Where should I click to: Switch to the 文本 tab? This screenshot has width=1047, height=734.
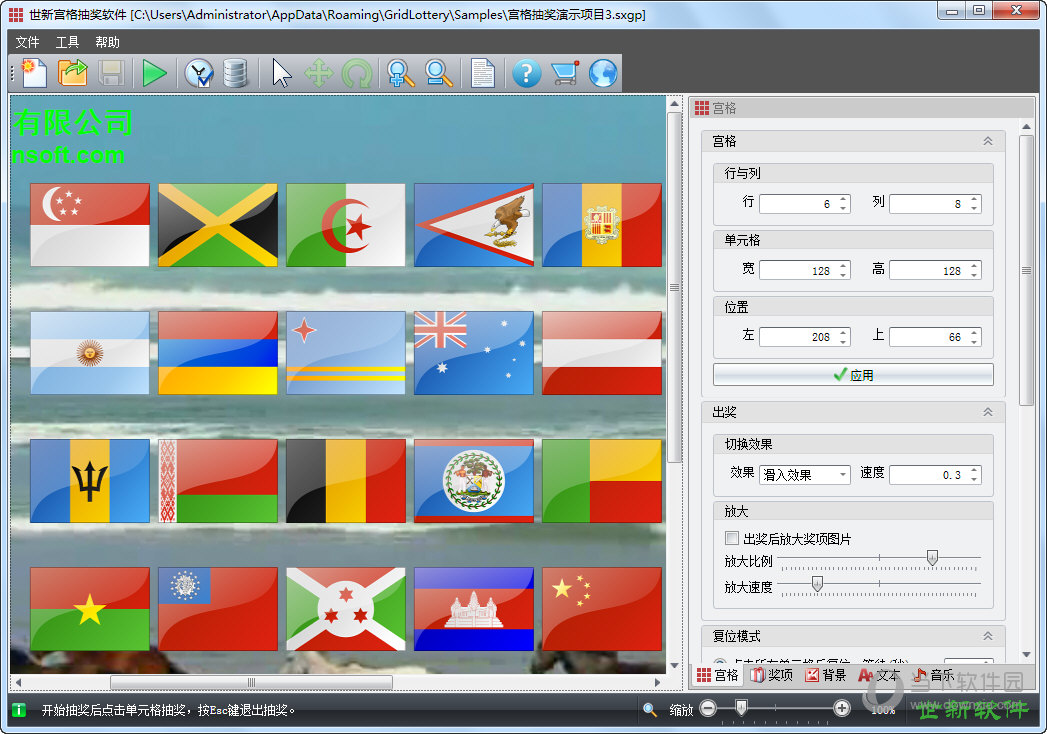(880, 675)
